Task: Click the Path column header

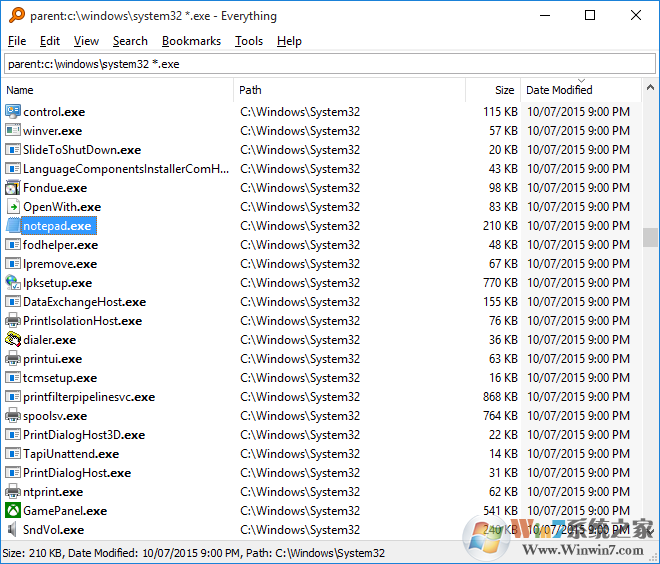Action: pos(350,90)
